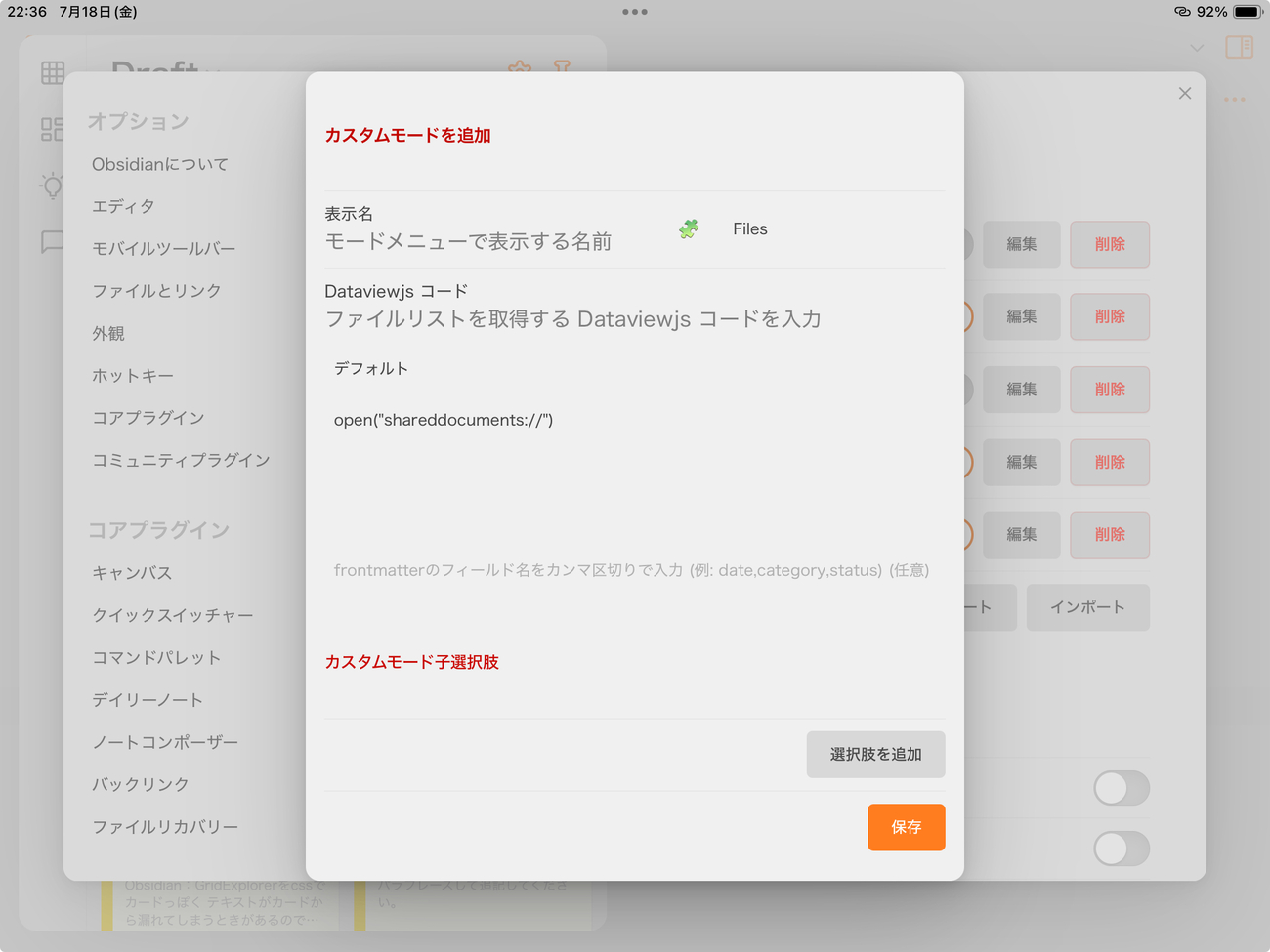Open デイリーノート plugin settings
This screenshot has width=1270, height=952.
148,700
